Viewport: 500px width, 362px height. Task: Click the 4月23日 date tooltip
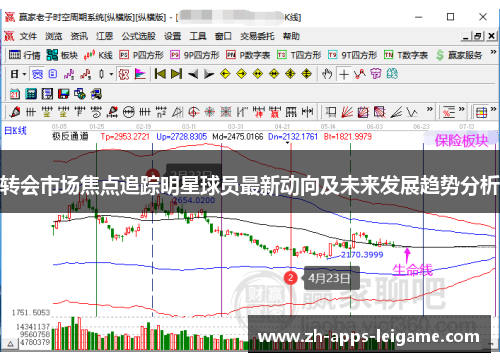pos(332,278)
